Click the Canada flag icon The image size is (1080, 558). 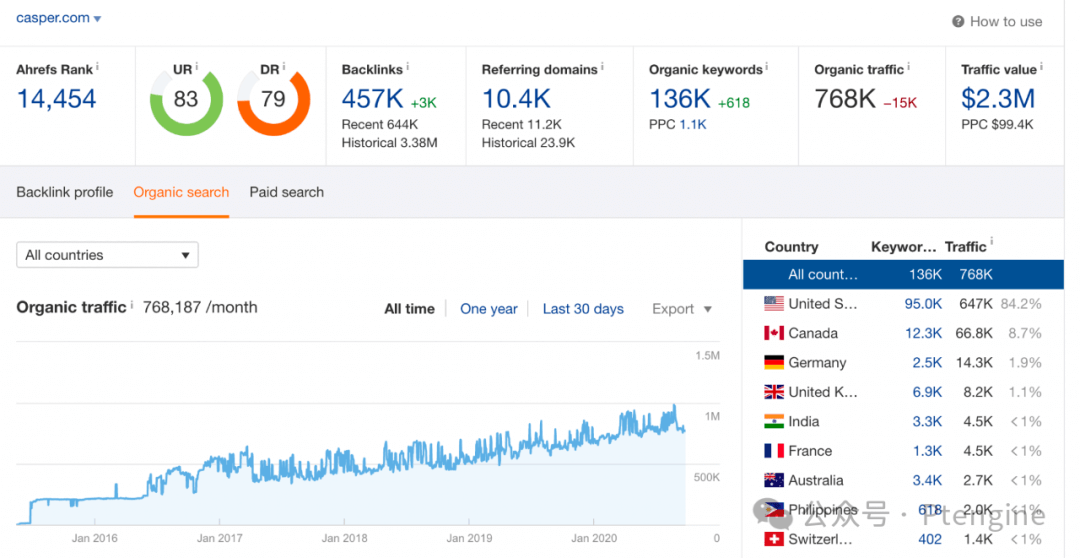coord(773,333)
